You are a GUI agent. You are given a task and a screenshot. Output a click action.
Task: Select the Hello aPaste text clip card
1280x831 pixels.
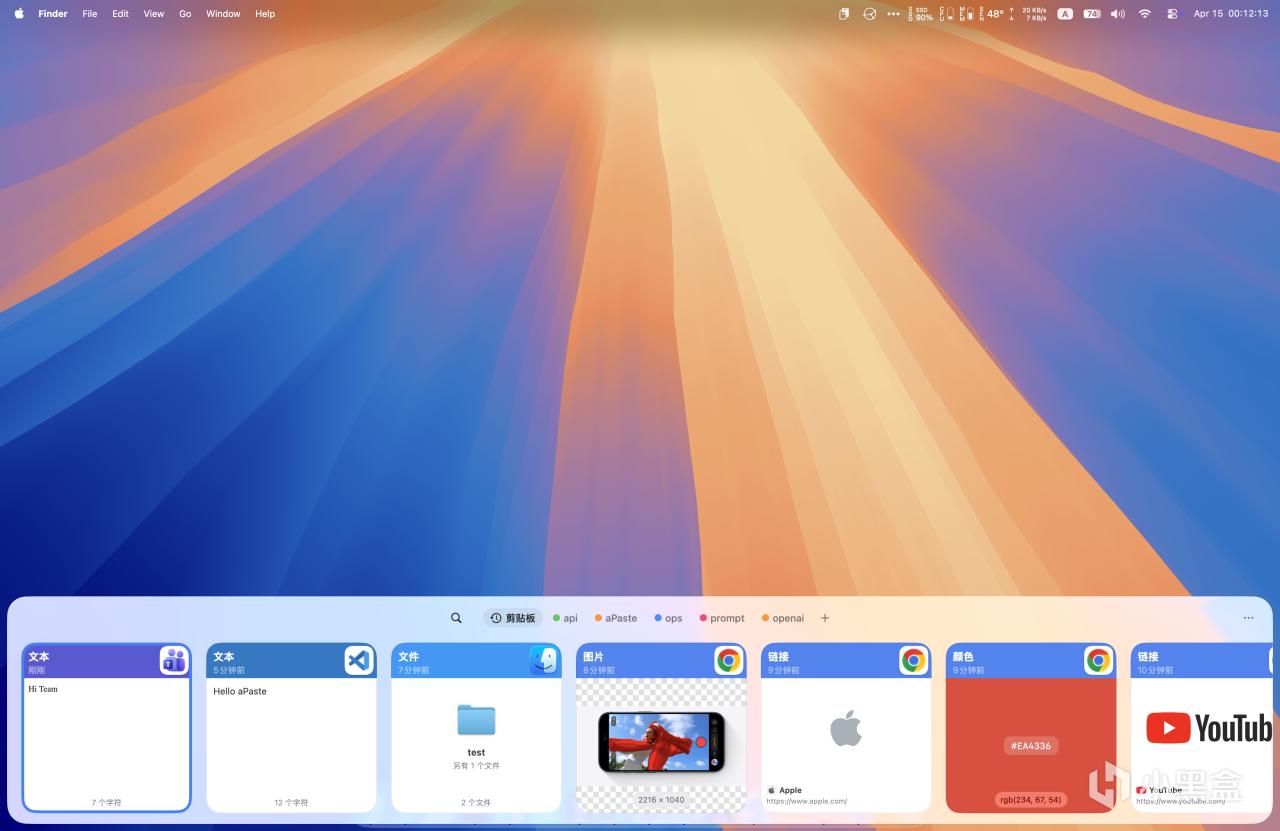click(x=291, y=727)
